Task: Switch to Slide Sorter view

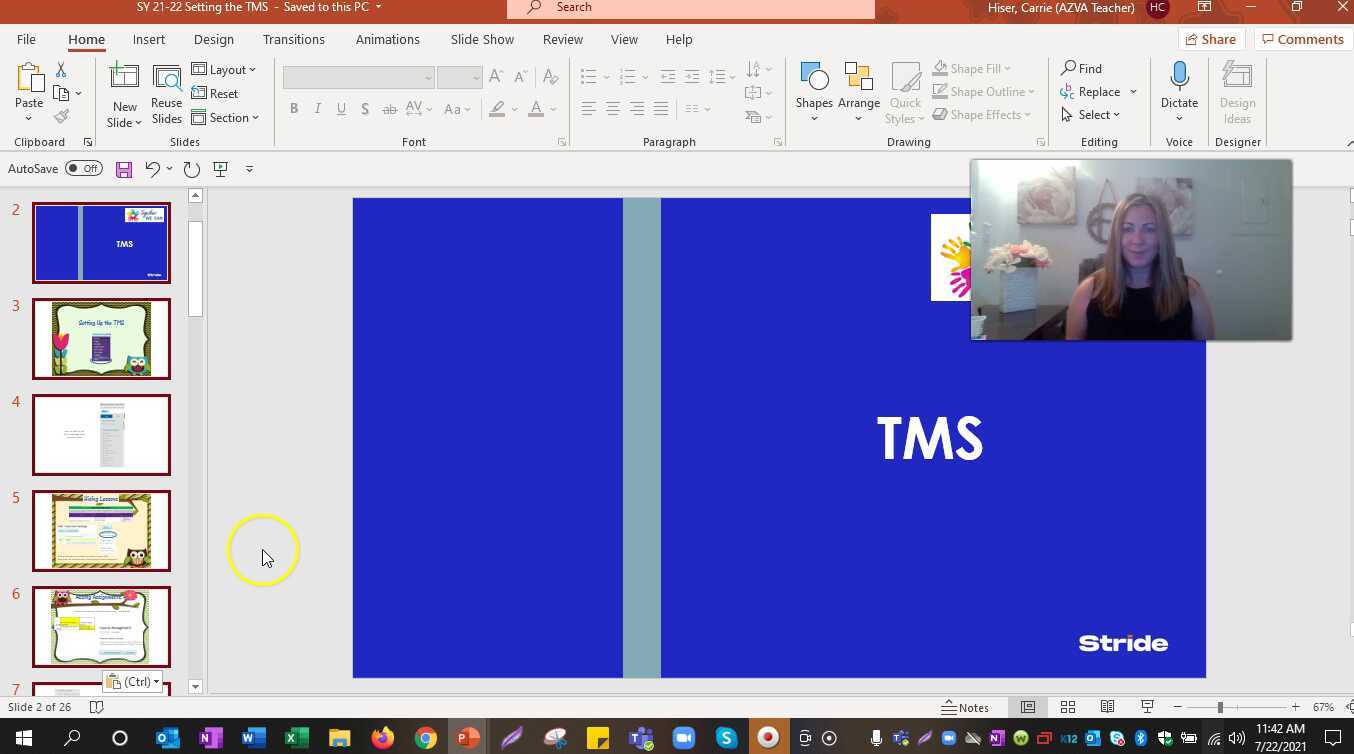Action: [x=1068, y=707]
